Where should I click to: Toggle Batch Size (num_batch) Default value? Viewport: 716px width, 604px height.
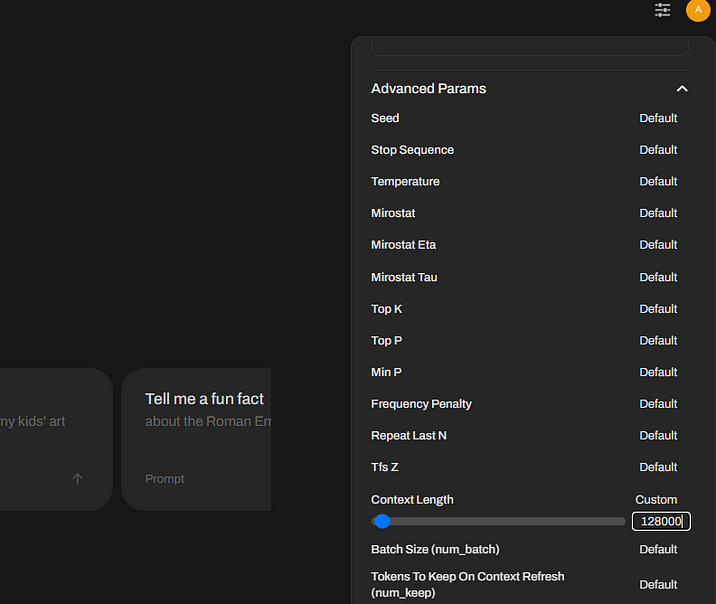pos(658,549)
